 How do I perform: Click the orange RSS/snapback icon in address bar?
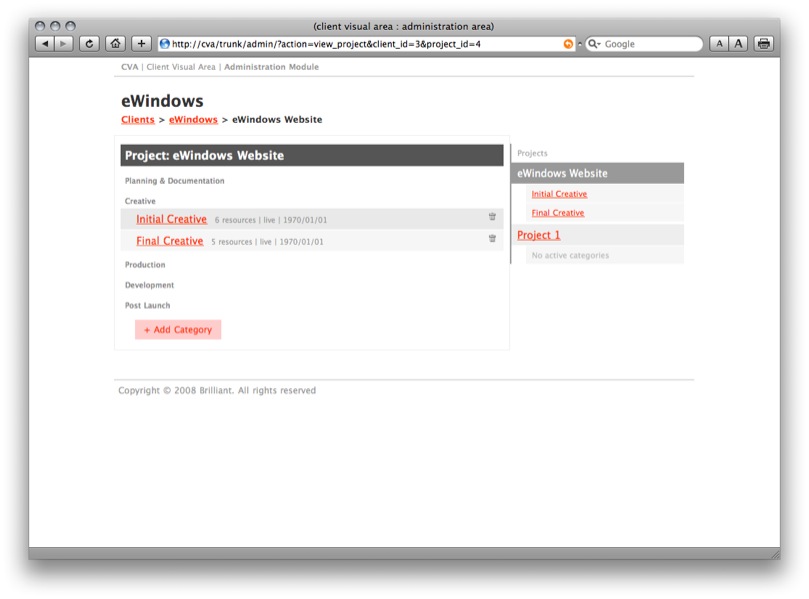click(x=568, y=44)
